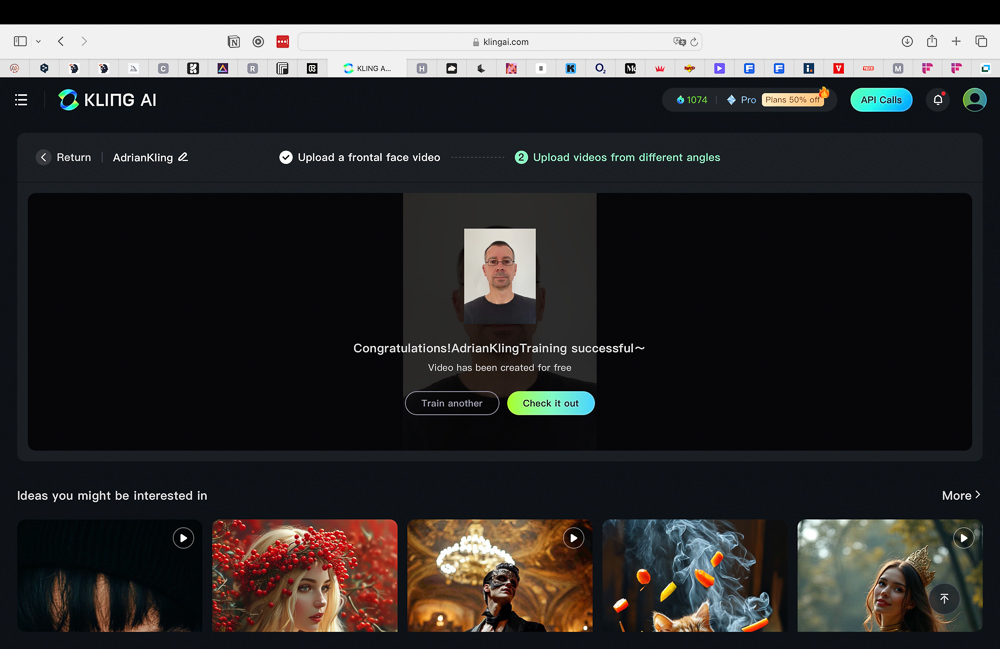Switch to the gray H favicon tab

[x=422, y=68]
